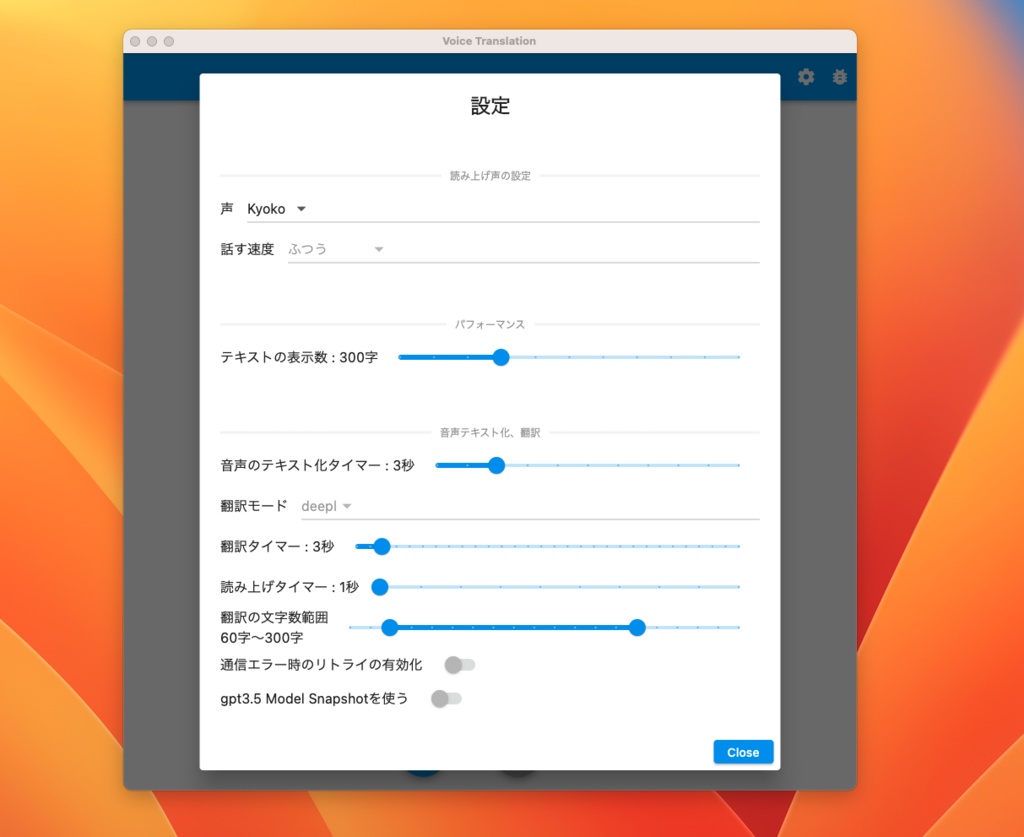The height and width of the screenshot is (837, 1024).
Task: Open the translation mode deepl dropdown
Action: tap(327, 506)
